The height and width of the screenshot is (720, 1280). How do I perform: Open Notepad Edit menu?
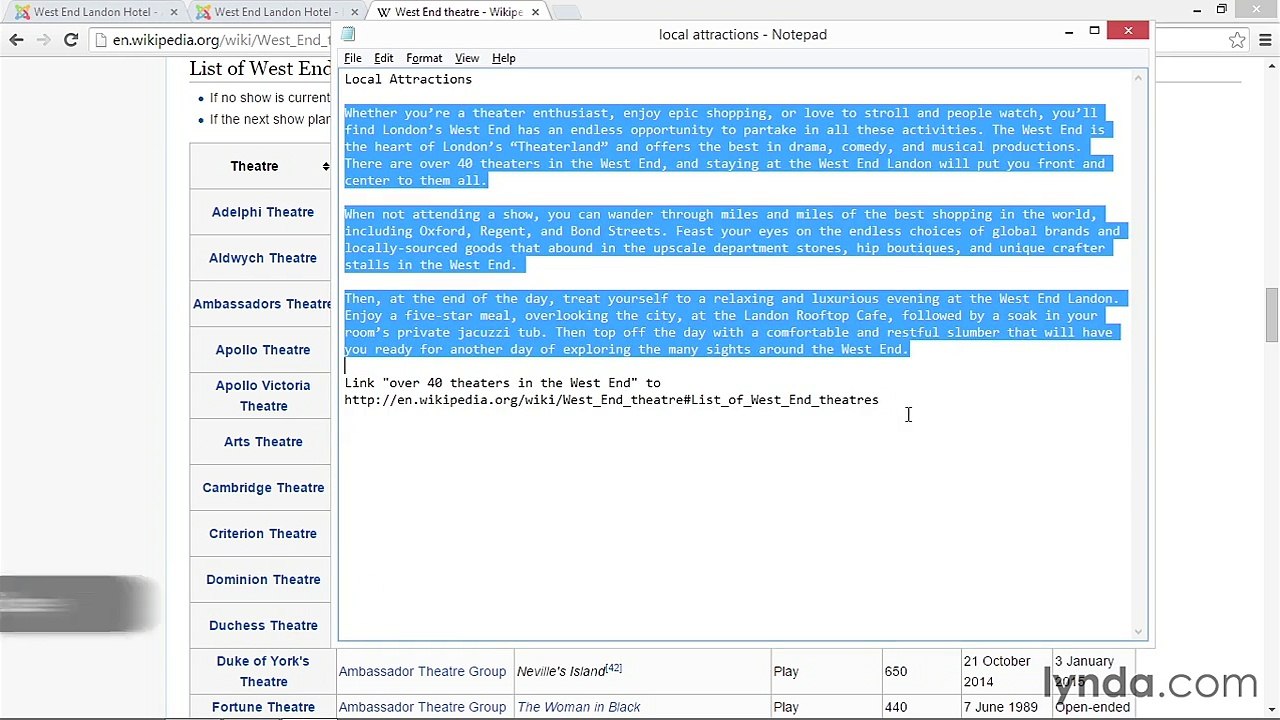coord(383,58)
